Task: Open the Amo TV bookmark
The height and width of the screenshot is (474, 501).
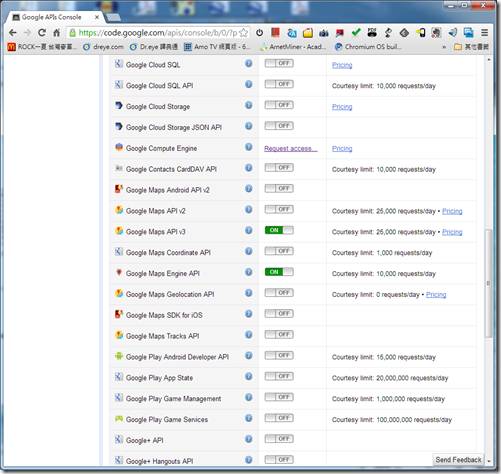Action: (217, 47)
